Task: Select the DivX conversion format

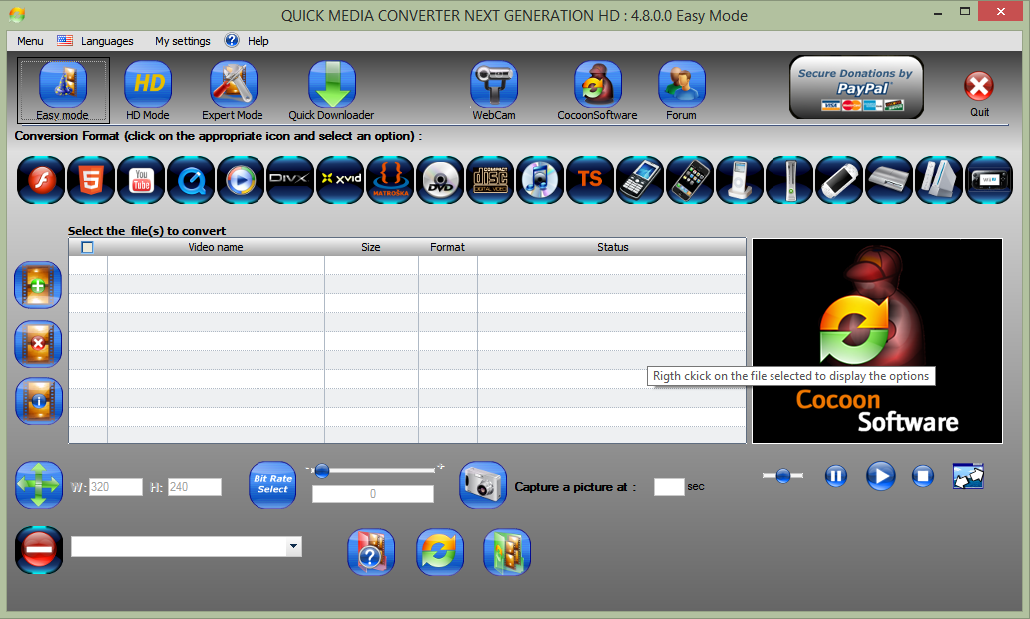Action: pos(290,179)
